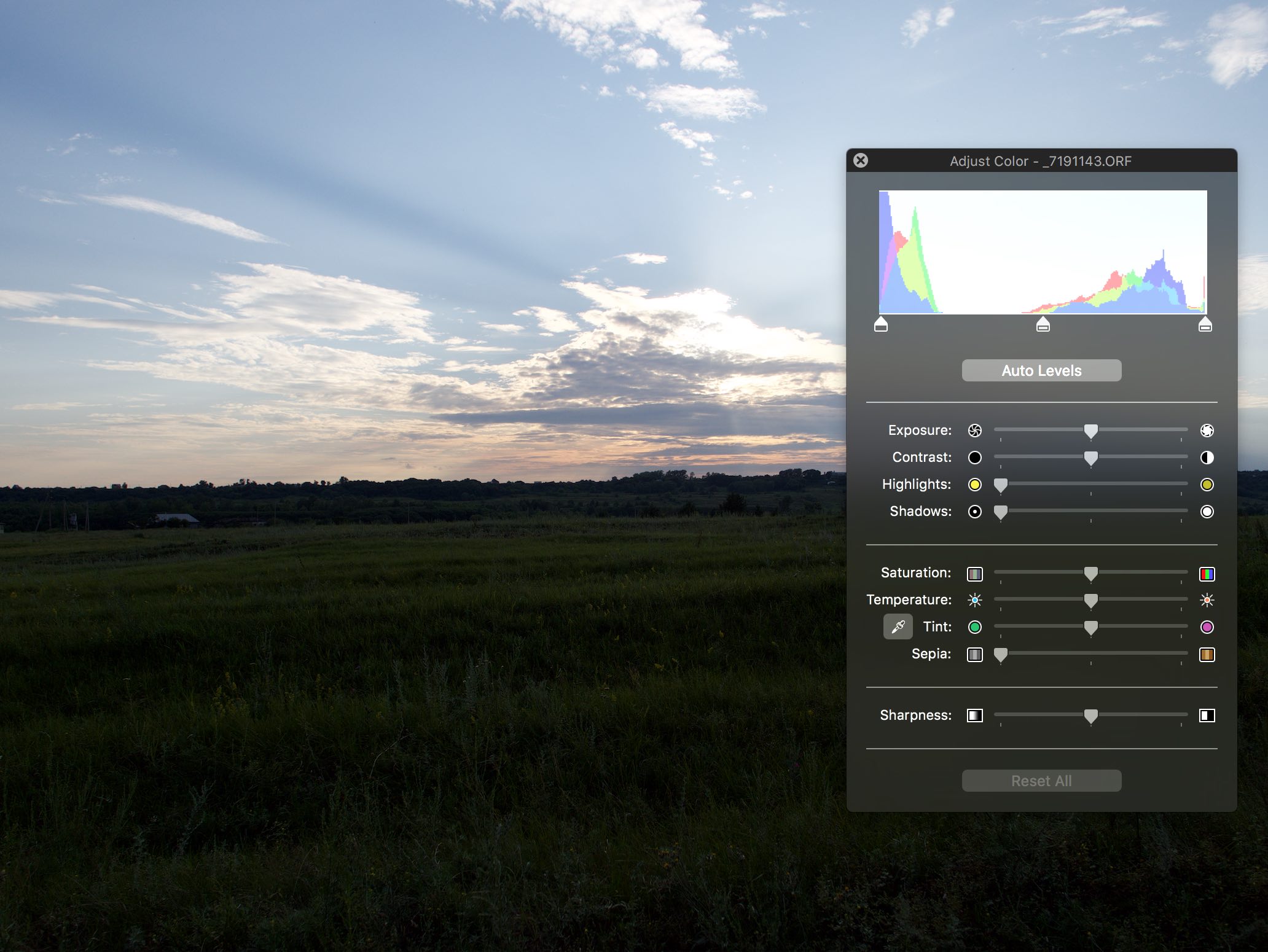Close the Adjust Color panel
1268x952 pixels.
coord(861,160)
